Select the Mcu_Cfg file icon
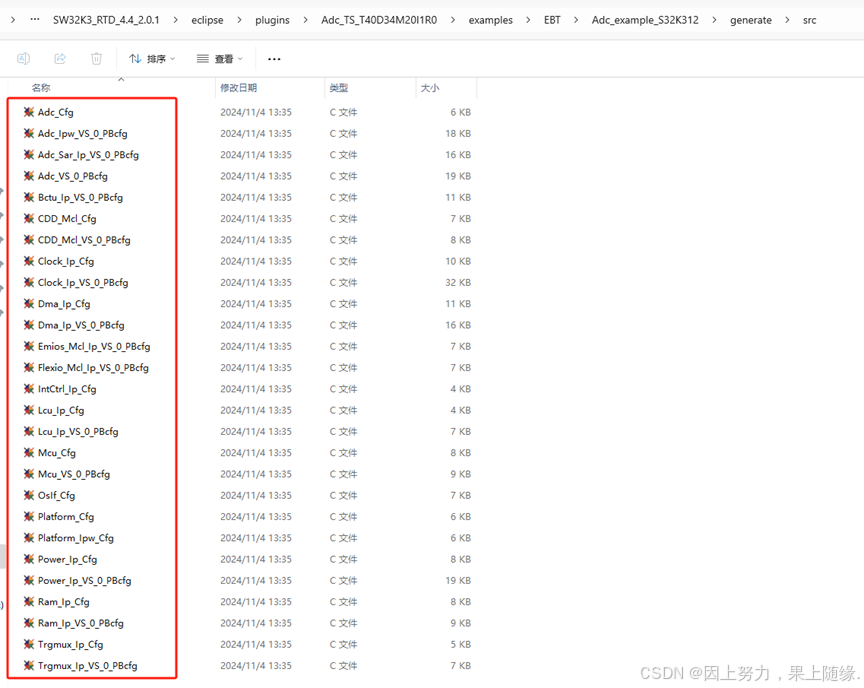 29,453
